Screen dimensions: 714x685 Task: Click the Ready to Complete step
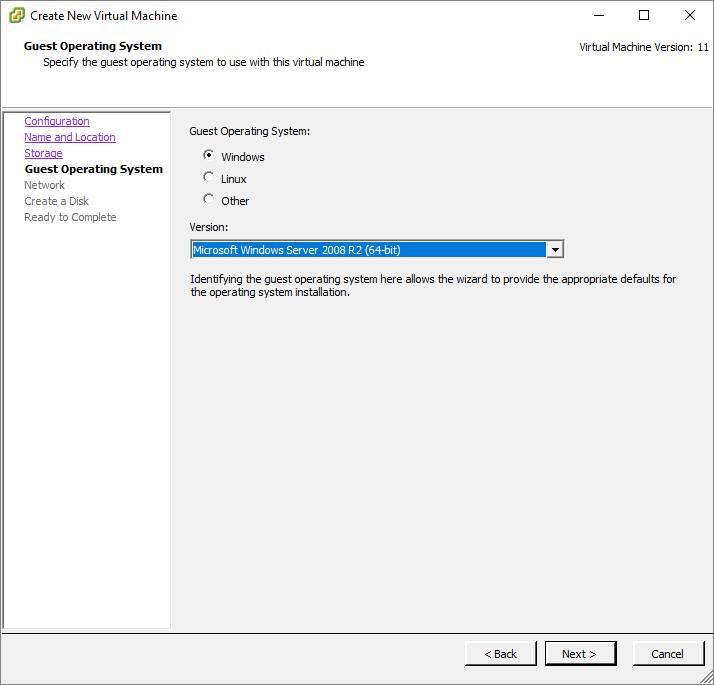[x=70, y=217]
